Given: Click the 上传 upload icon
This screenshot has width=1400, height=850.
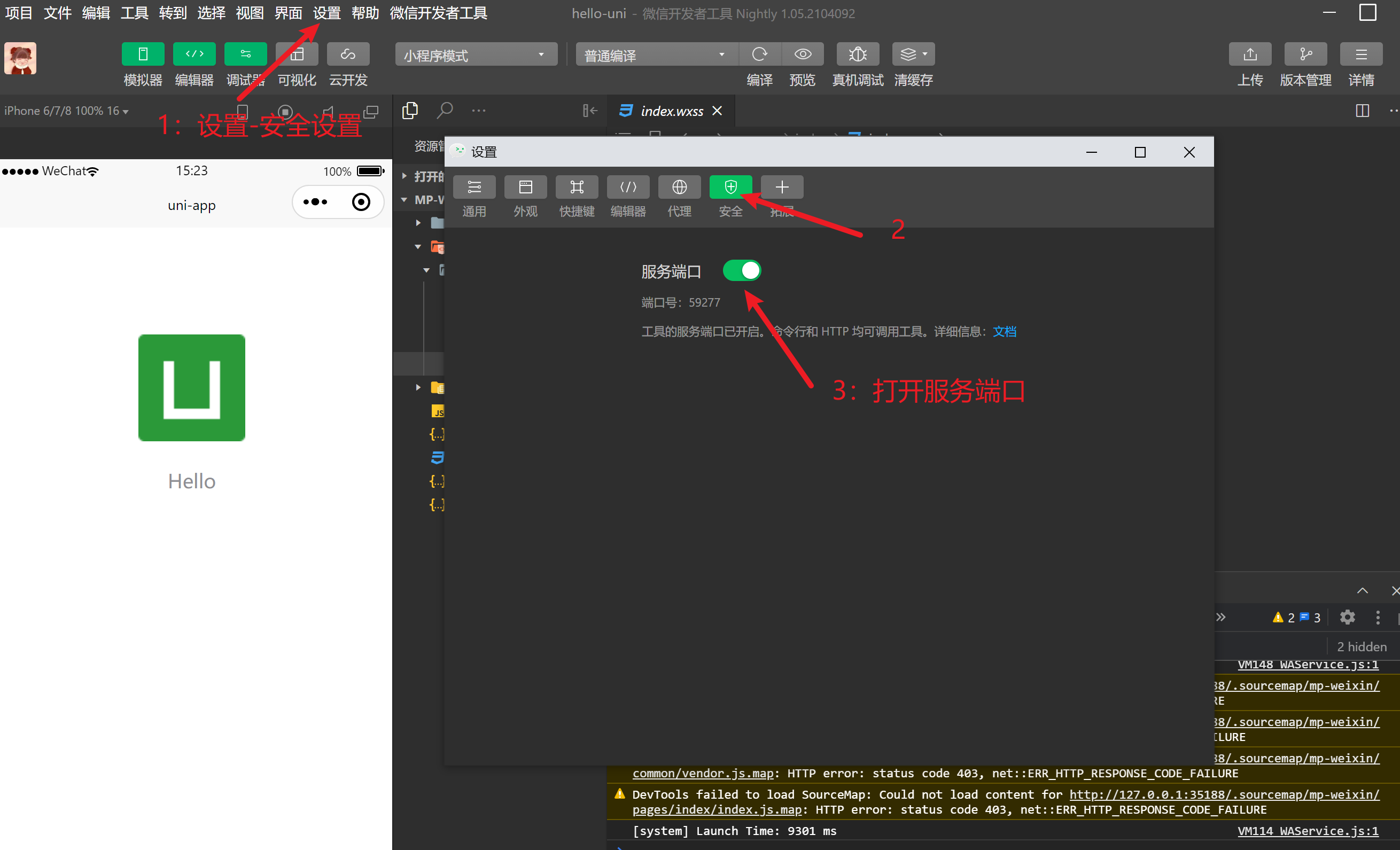Looking at the screenshot, I should pos(1250,54).
